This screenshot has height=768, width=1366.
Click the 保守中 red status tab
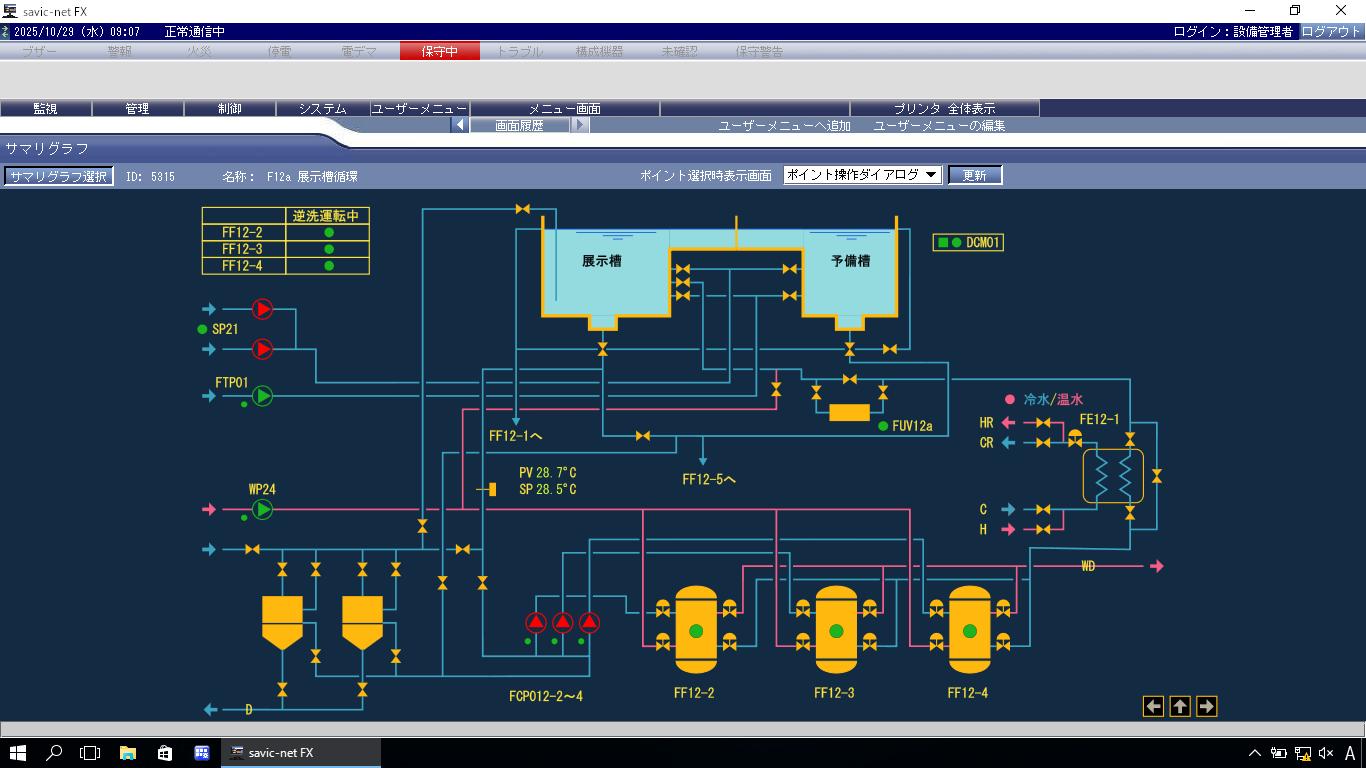click(x=439, y=51)
